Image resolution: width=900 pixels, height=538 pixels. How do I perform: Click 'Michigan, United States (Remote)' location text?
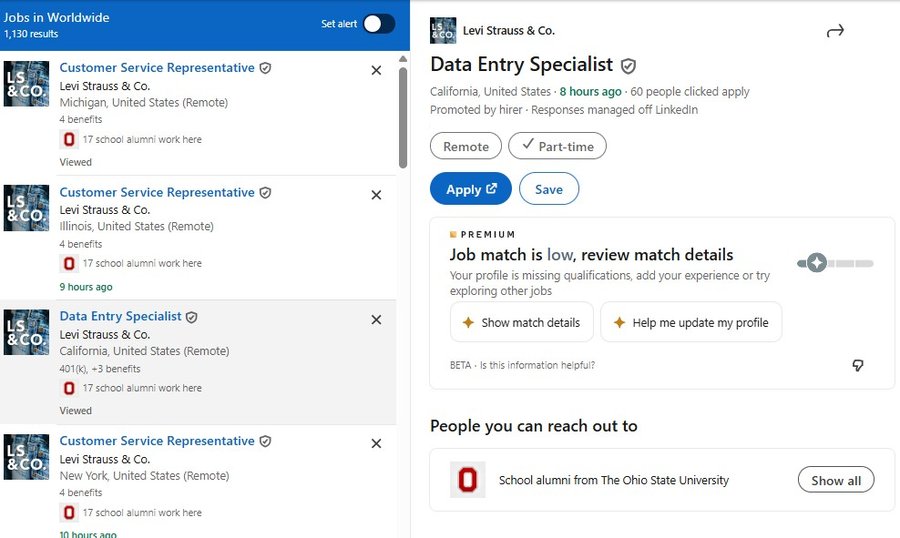coord(143,102)
